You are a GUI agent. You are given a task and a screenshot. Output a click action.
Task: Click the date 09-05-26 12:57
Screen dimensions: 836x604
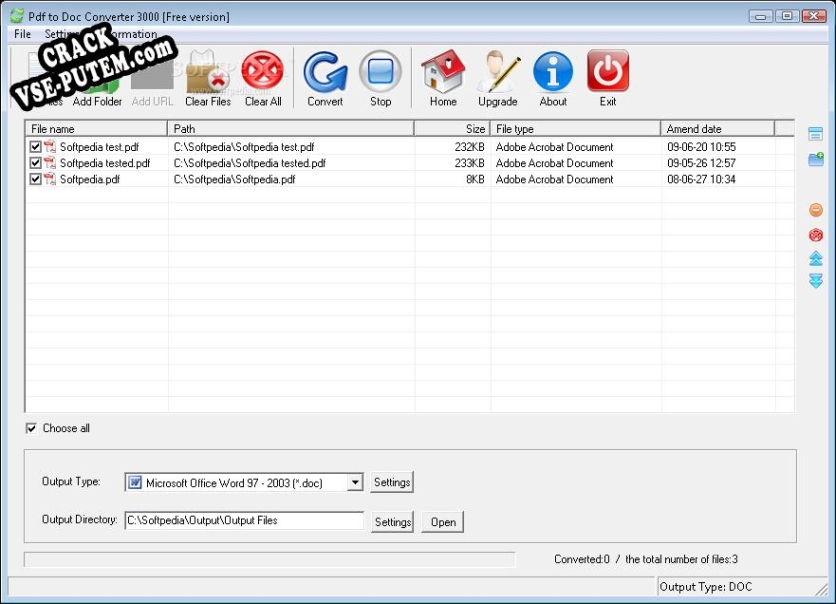(x=701, y=163)
